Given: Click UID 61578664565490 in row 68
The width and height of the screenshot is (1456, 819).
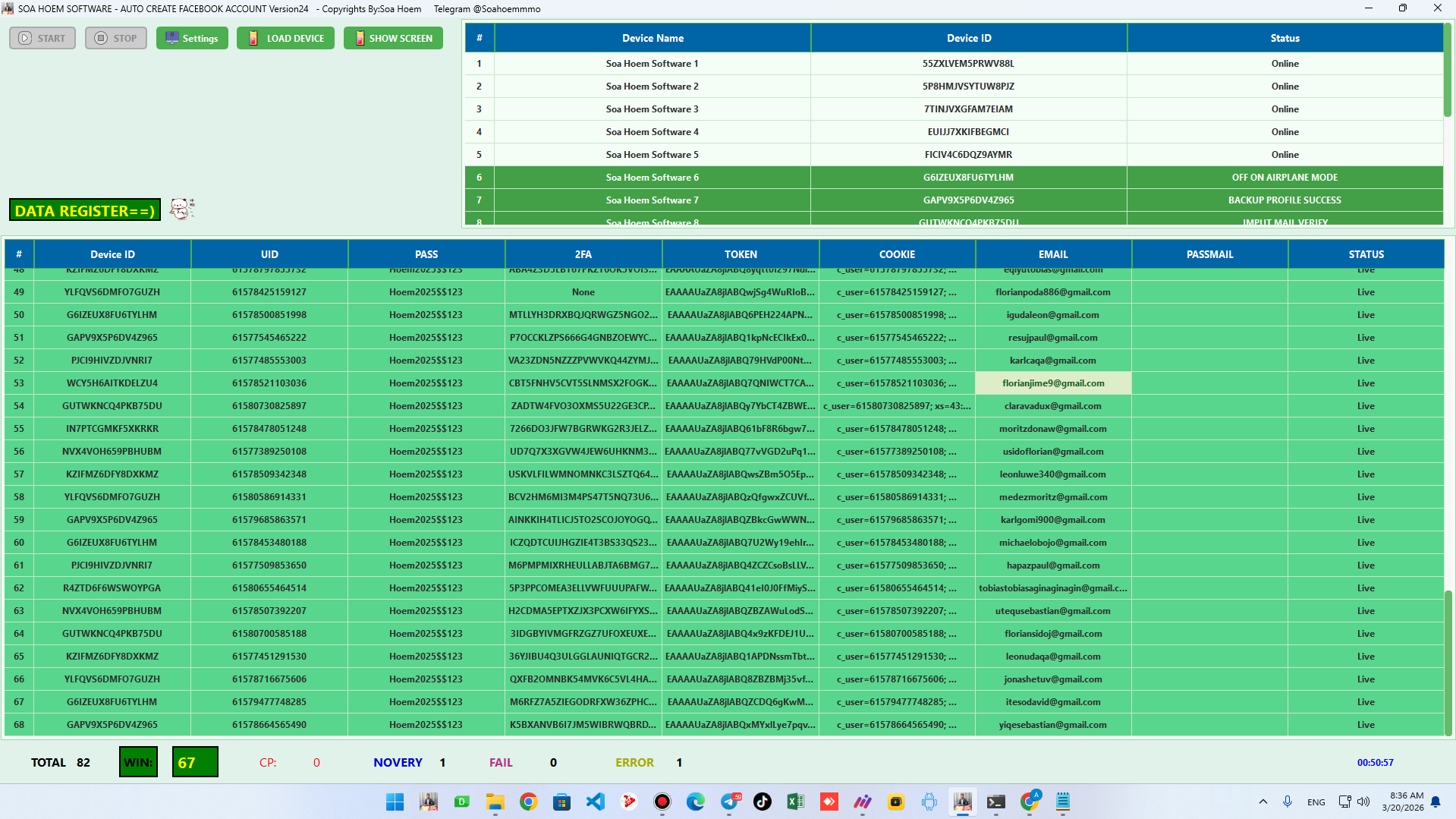Looking at the screenshot, I should point(269,725).
